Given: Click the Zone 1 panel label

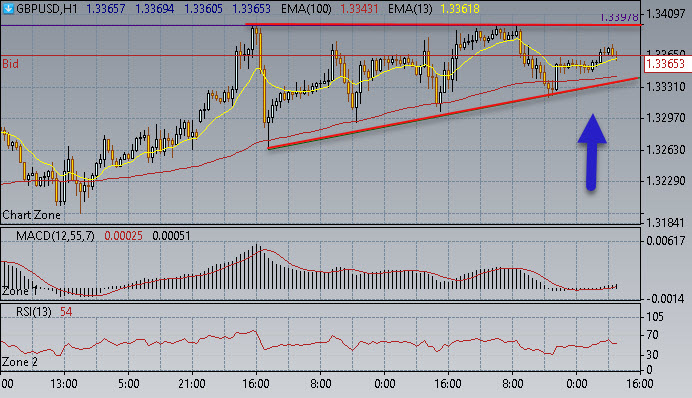Looking at the screenshot, I should pyautogui.click(x=20, y=291).
